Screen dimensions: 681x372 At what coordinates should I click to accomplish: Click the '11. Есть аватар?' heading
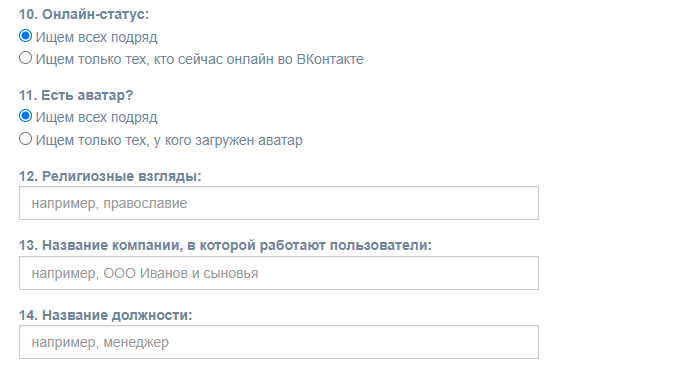(x=76, y=95)
